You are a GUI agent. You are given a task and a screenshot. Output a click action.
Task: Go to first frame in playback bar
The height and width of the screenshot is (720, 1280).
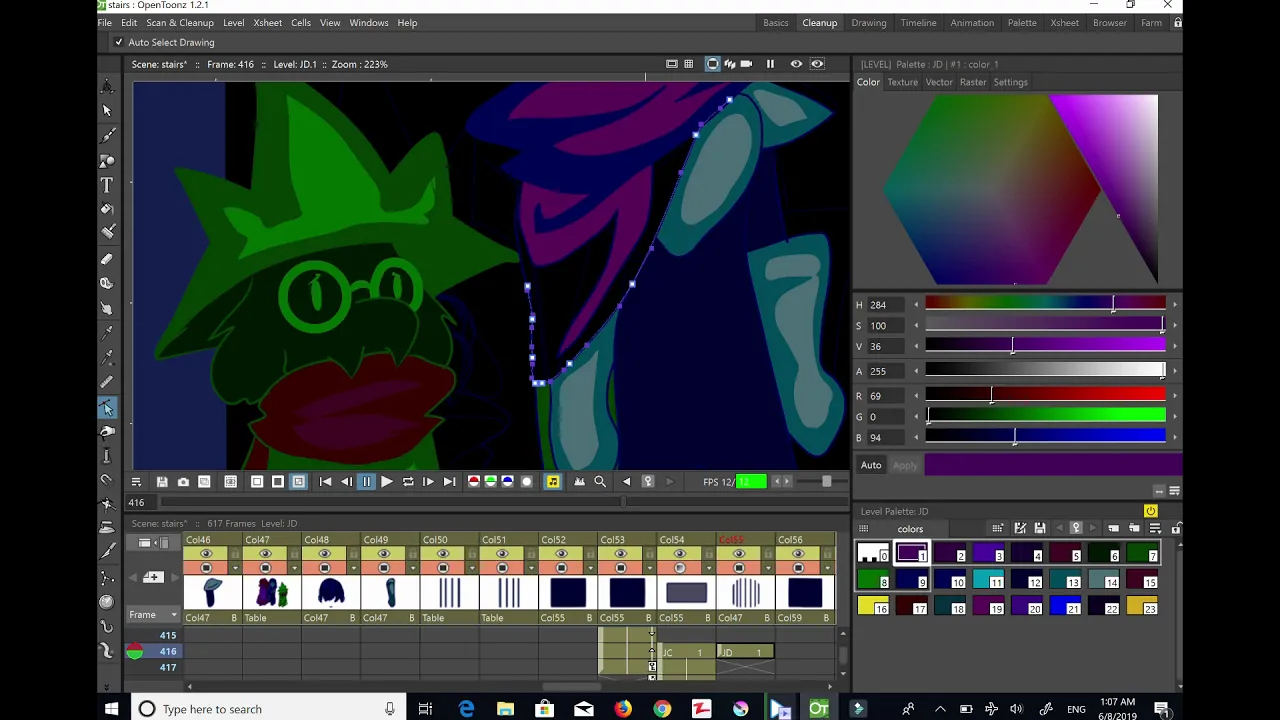pos(325,482)
